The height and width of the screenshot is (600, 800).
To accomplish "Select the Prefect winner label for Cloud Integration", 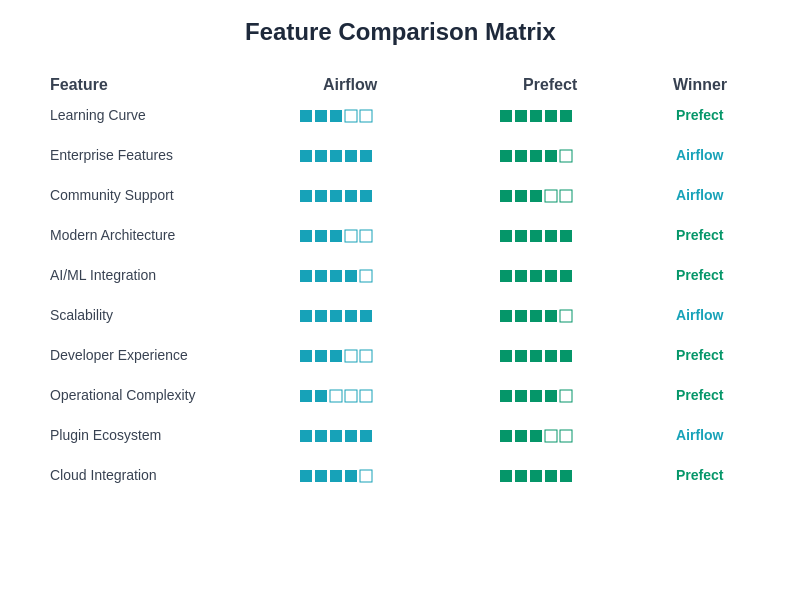I will (x=699, y=475).
